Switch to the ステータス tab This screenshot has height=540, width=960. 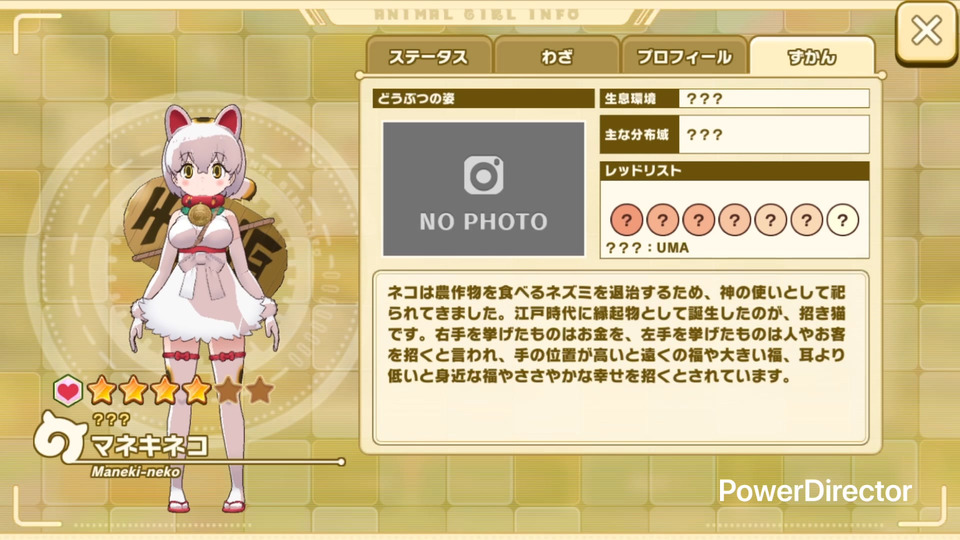[x=429, y=57]
